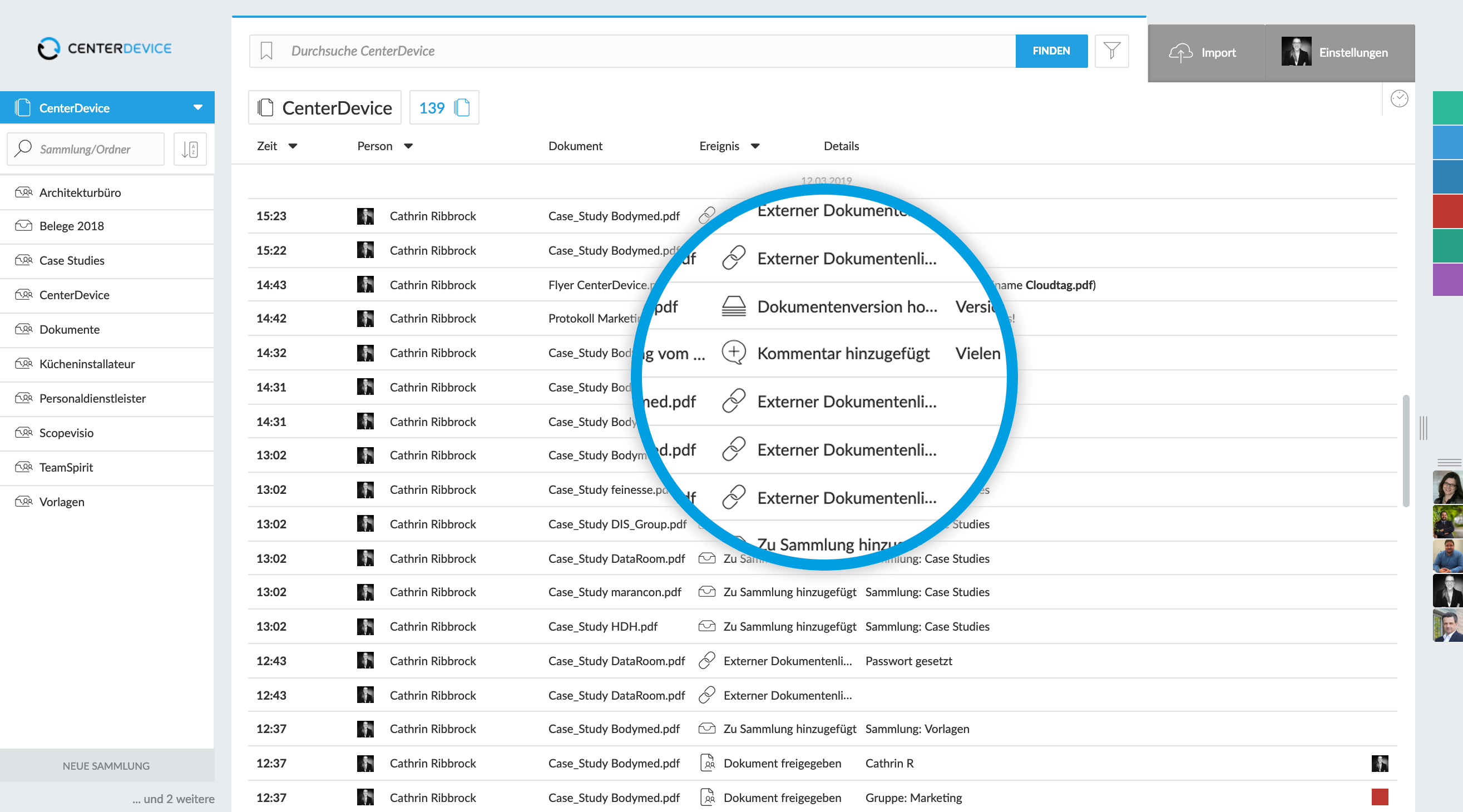Click link icon in second 12:43 DataRoom row
The width and height of the screenshot is (1463, 812).
click(x=706, y=695)
